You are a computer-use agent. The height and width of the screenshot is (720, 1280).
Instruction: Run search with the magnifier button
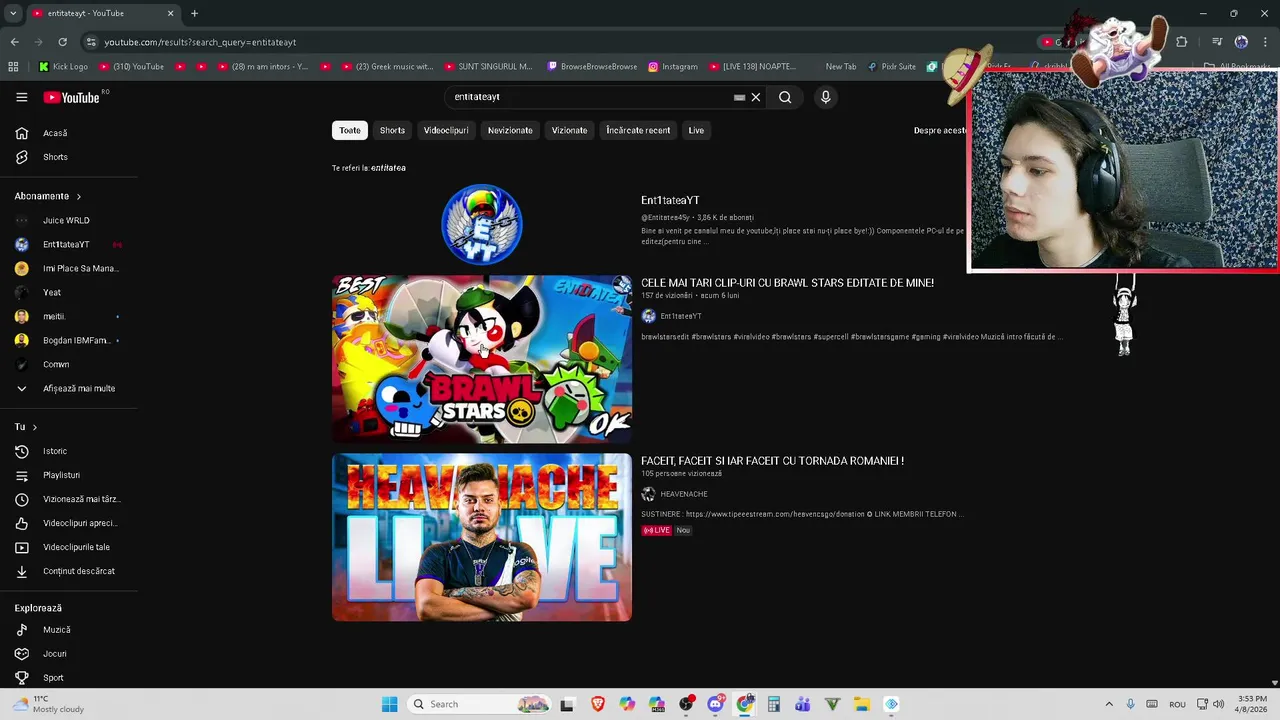pos(785,97)
